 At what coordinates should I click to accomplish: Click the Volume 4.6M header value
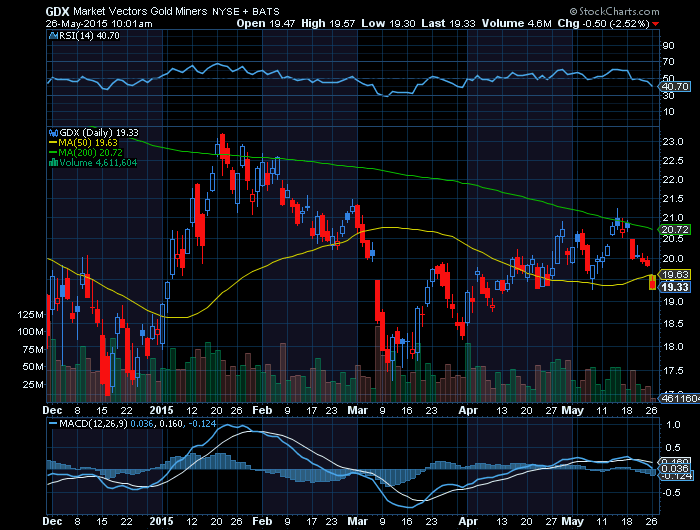[517, 23]
